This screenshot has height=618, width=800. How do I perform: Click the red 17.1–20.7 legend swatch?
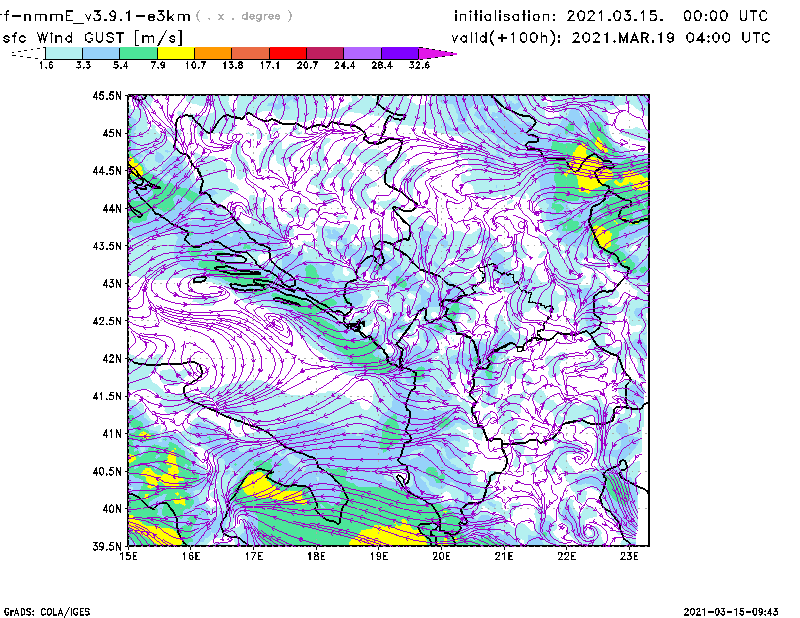[288, 53]
